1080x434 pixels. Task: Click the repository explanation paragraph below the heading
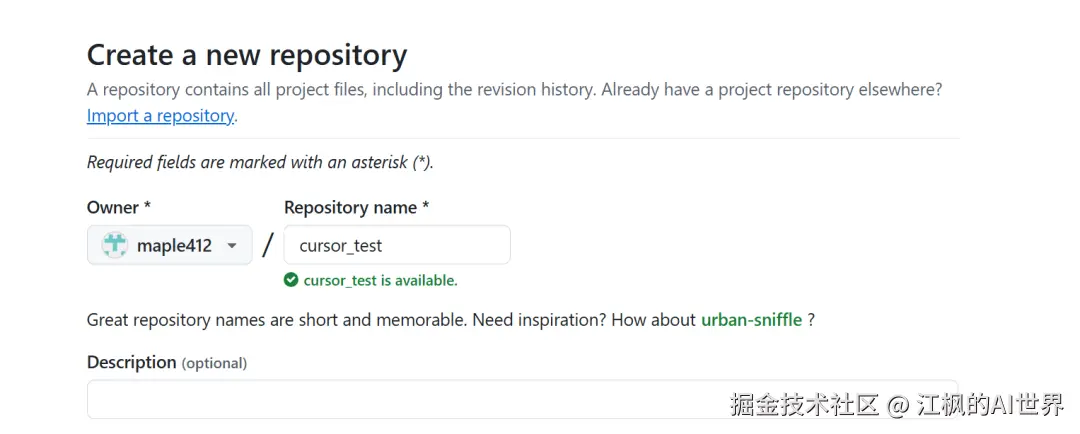(514, 90)
